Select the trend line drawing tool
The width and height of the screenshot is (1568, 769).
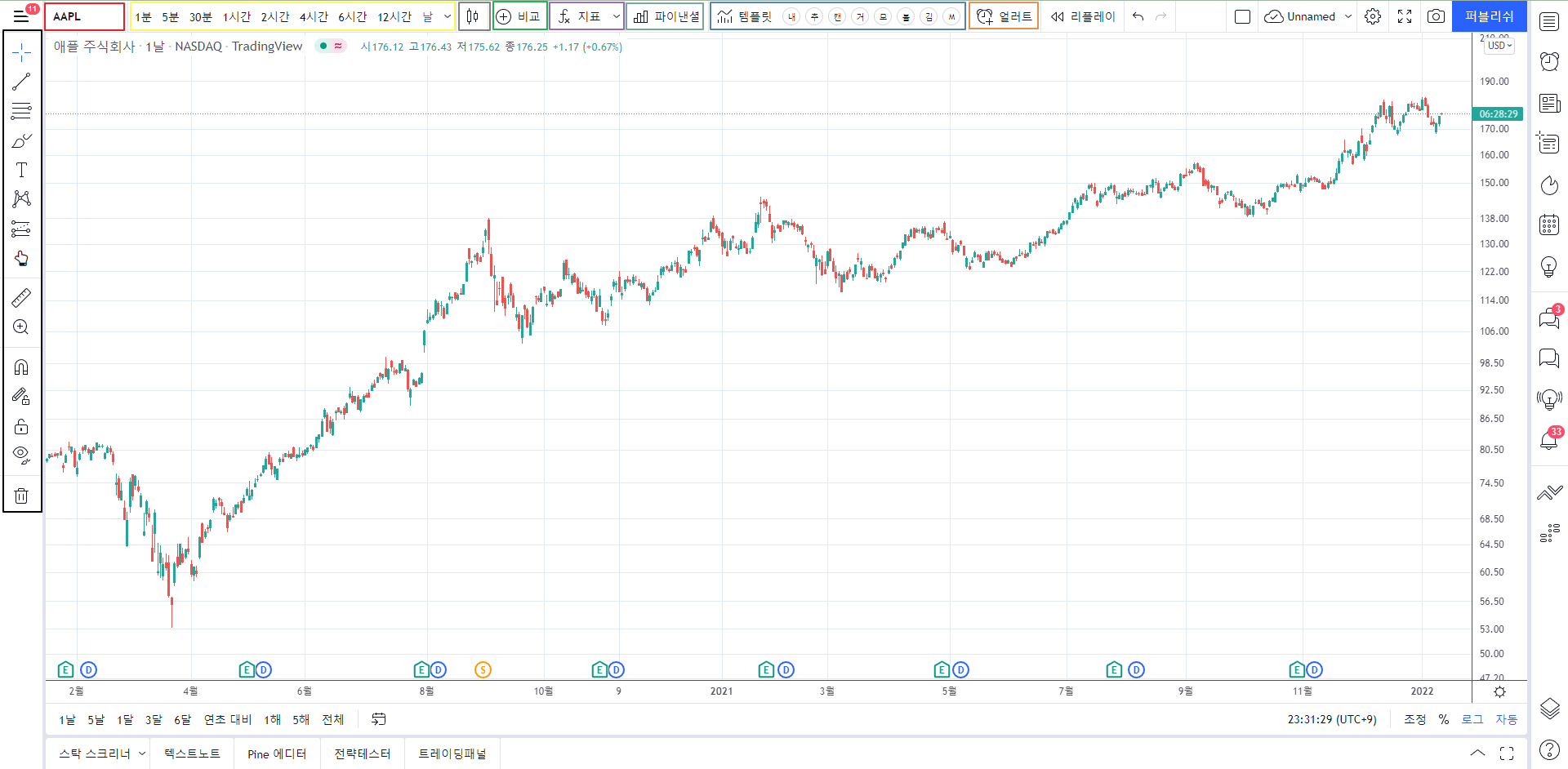(21, 82)
